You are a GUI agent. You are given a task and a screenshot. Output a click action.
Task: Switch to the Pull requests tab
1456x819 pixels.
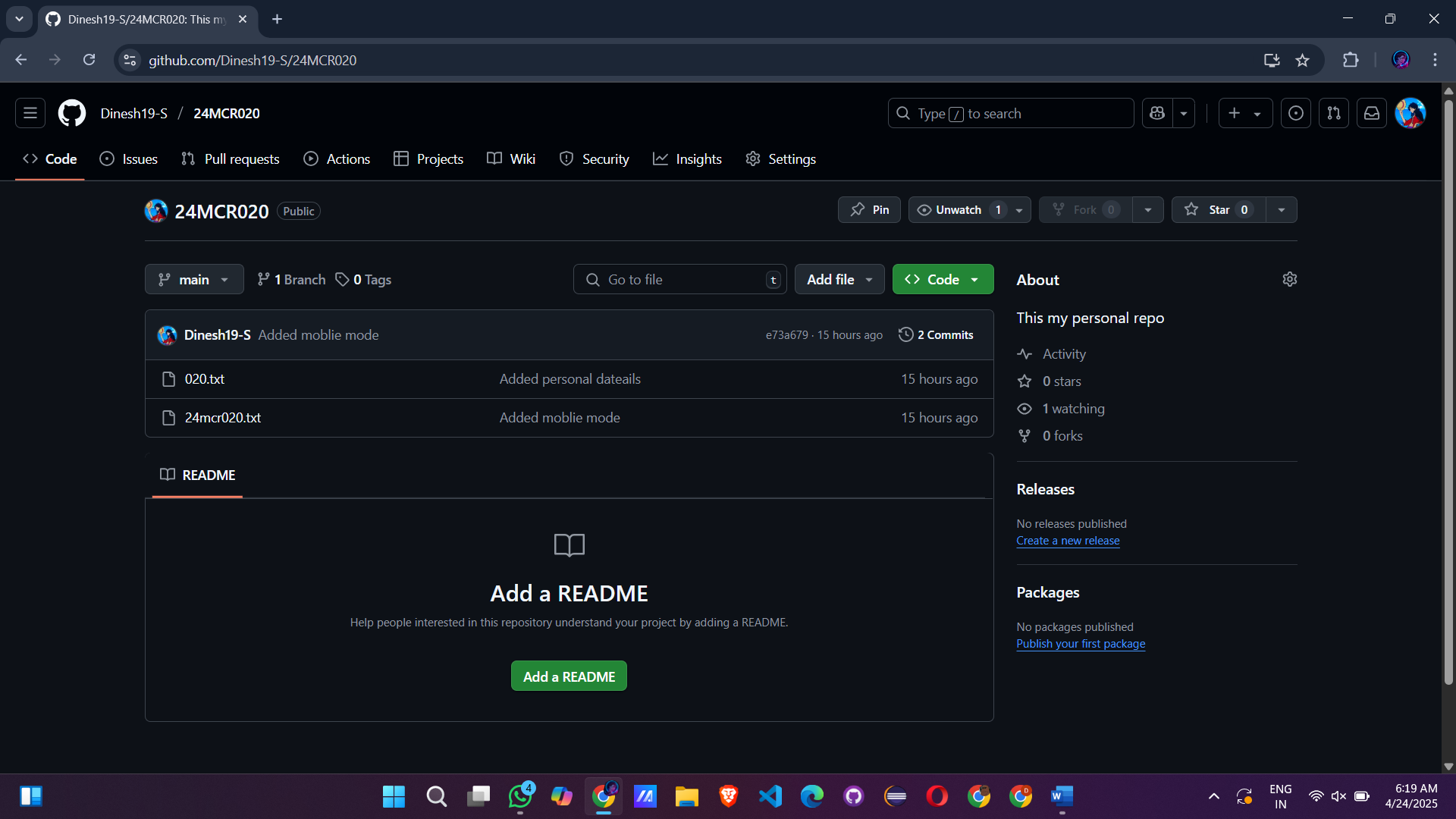(231, 159)
